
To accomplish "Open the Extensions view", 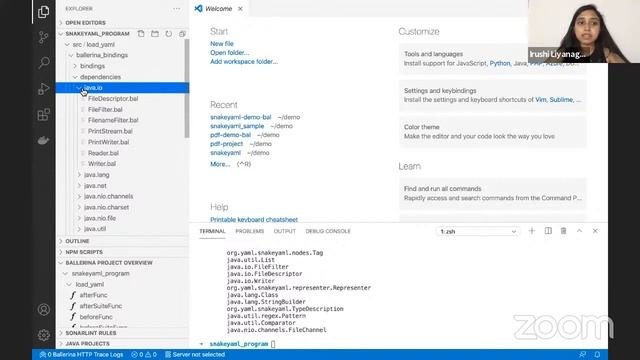I will (43, 115).
